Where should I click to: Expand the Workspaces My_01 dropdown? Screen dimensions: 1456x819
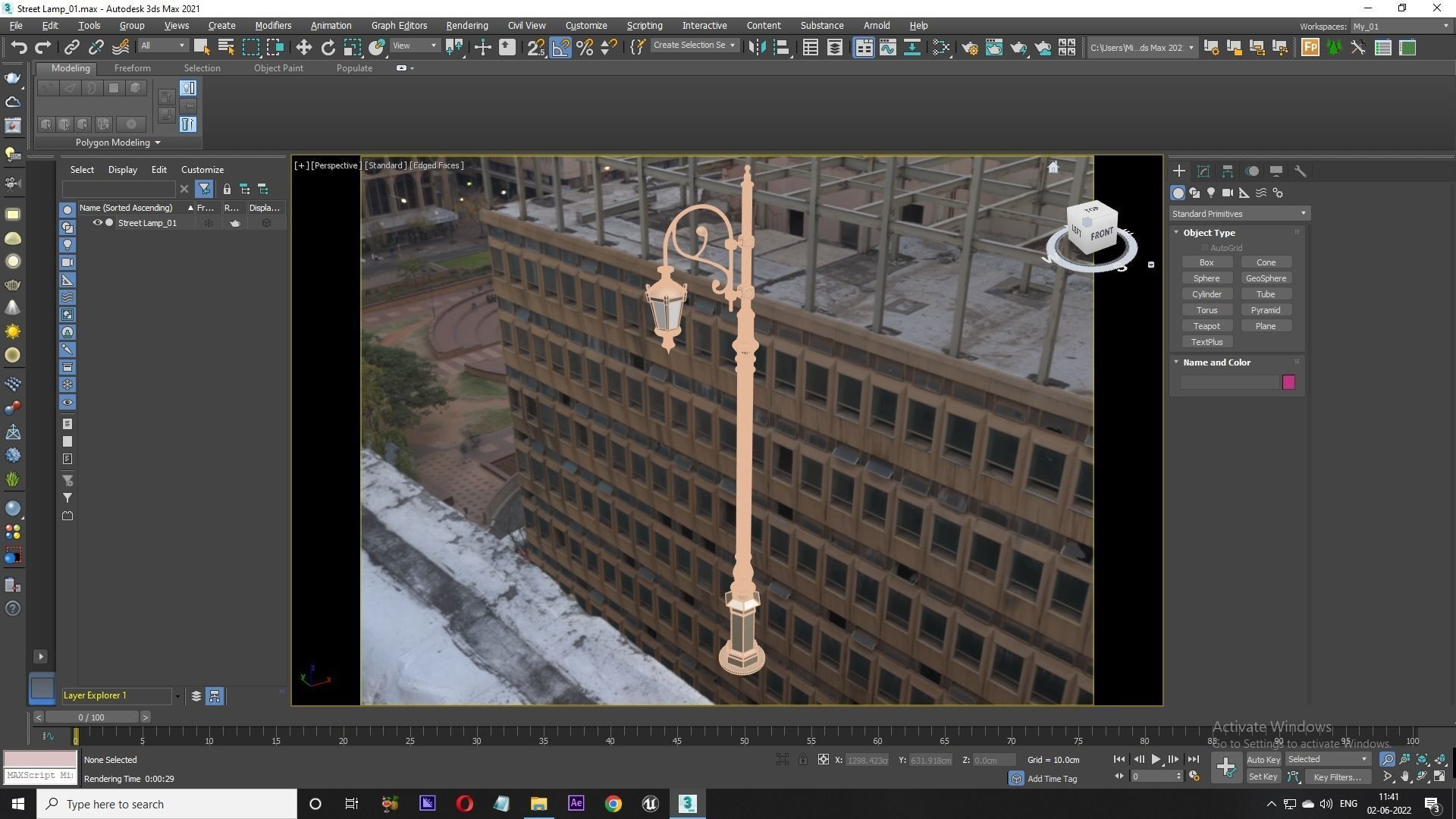coord(1400,26)
